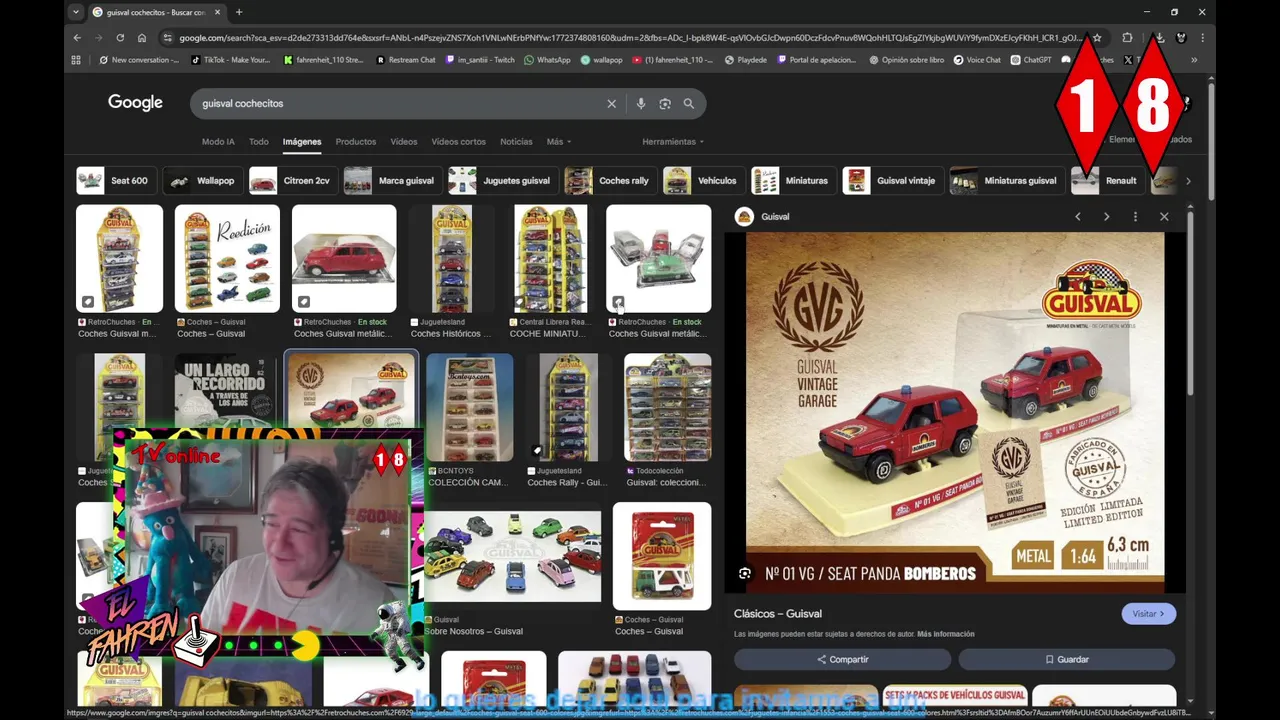Close the image preview panel
The height and width of the screenshot is (720, 1280).
click(1164, 217)
